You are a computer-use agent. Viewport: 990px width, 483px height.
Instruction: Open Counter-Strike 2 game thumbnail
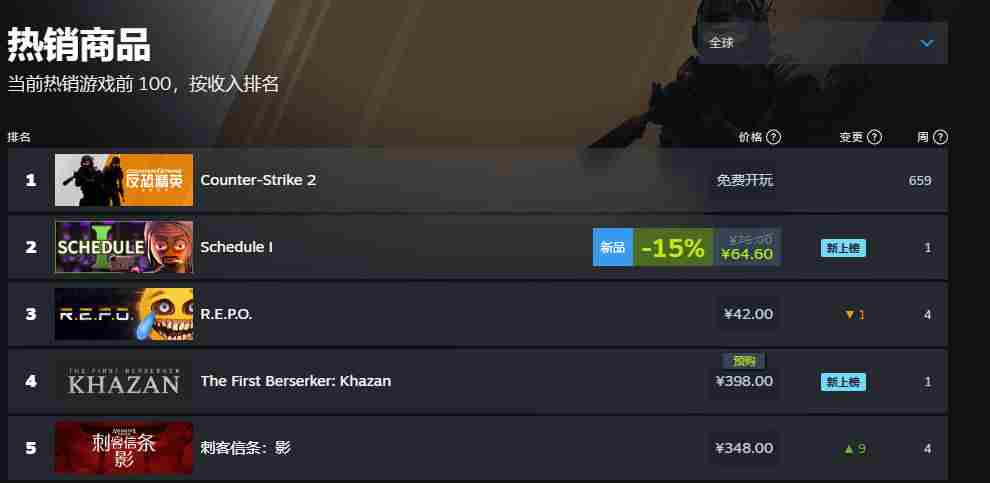point(124,180)
